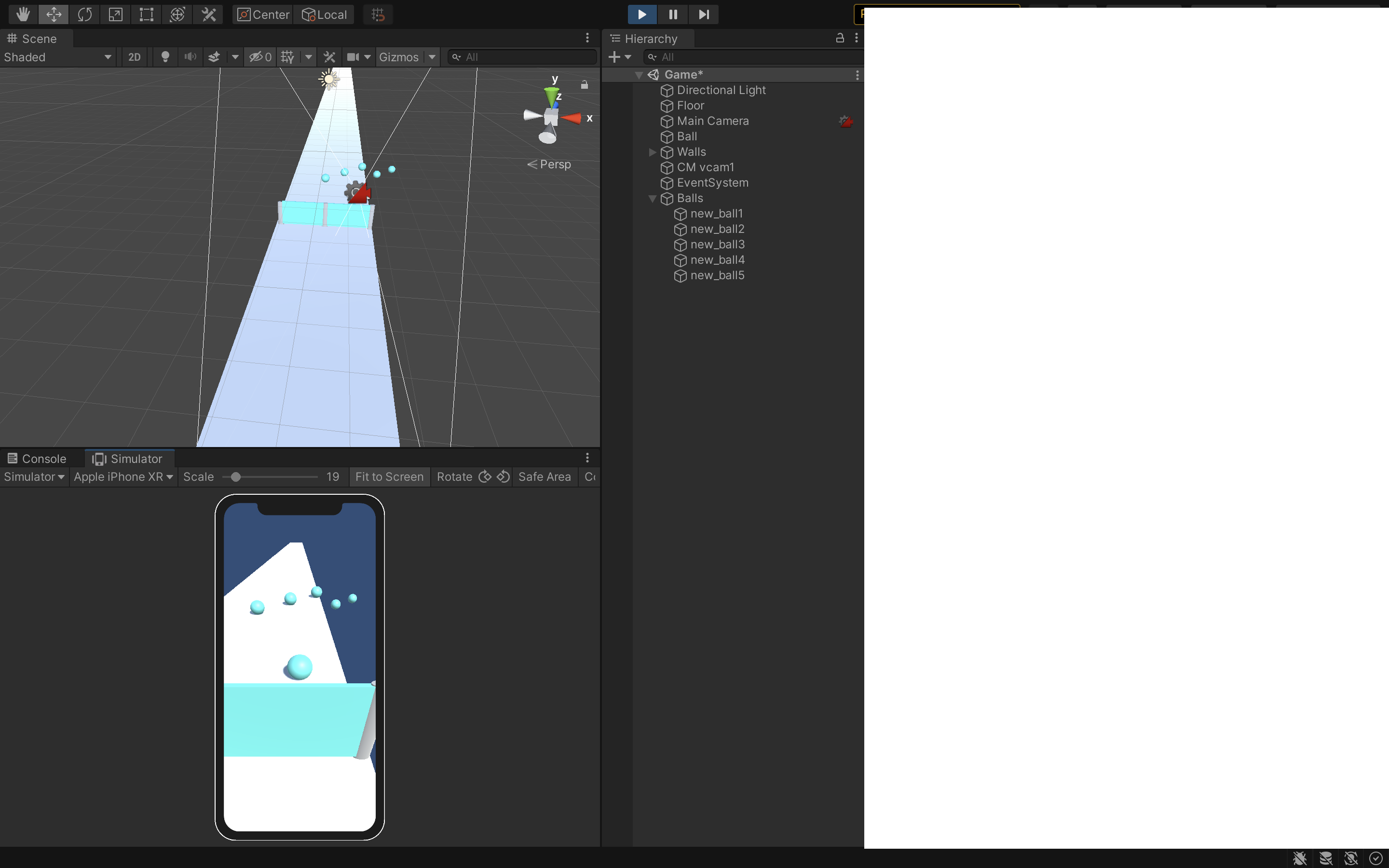Select the Hand (view) tool
Image resolution: width=1389 pixels, height=868 pixels.
[x=22, y=14]
